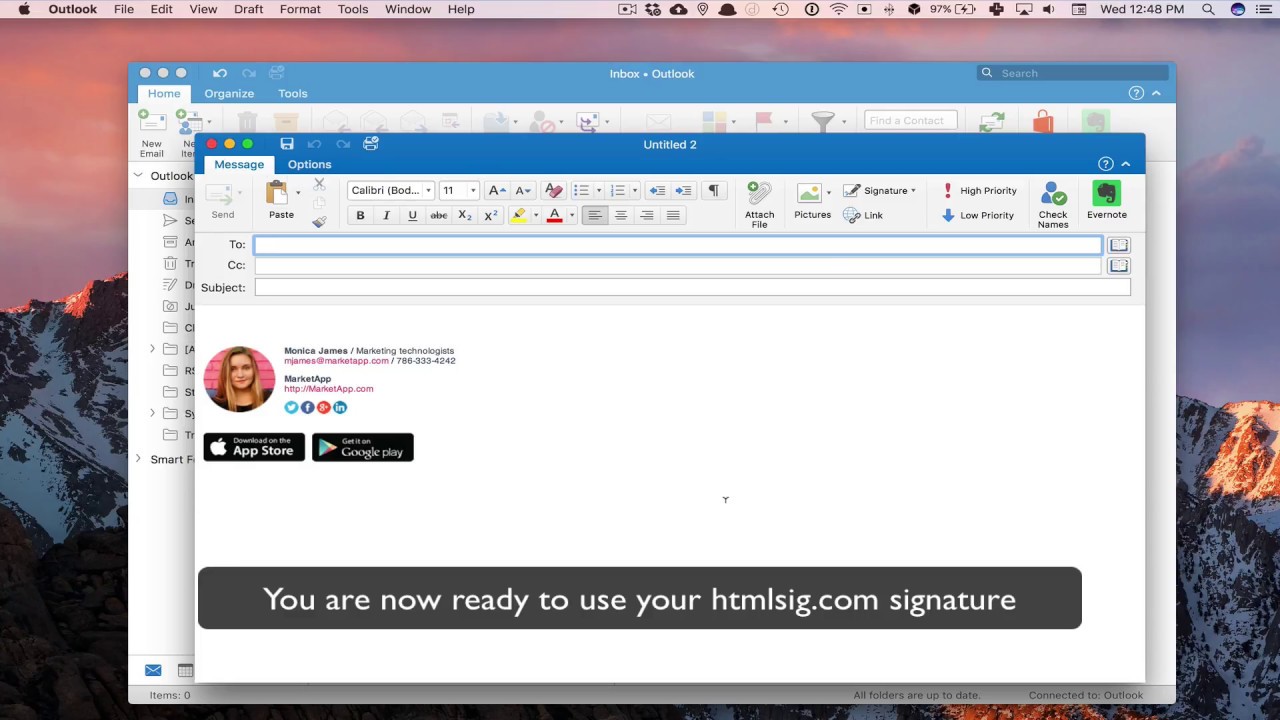Screen dimensions: 1280x720
Task: Toggle underline formatting
Action: tap(412, 215)
